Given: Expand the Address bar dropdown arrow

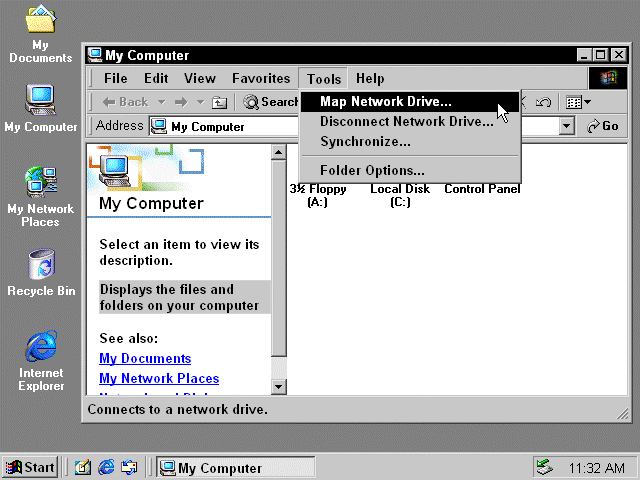Looking at the screenshot, I should click(567, 127).
